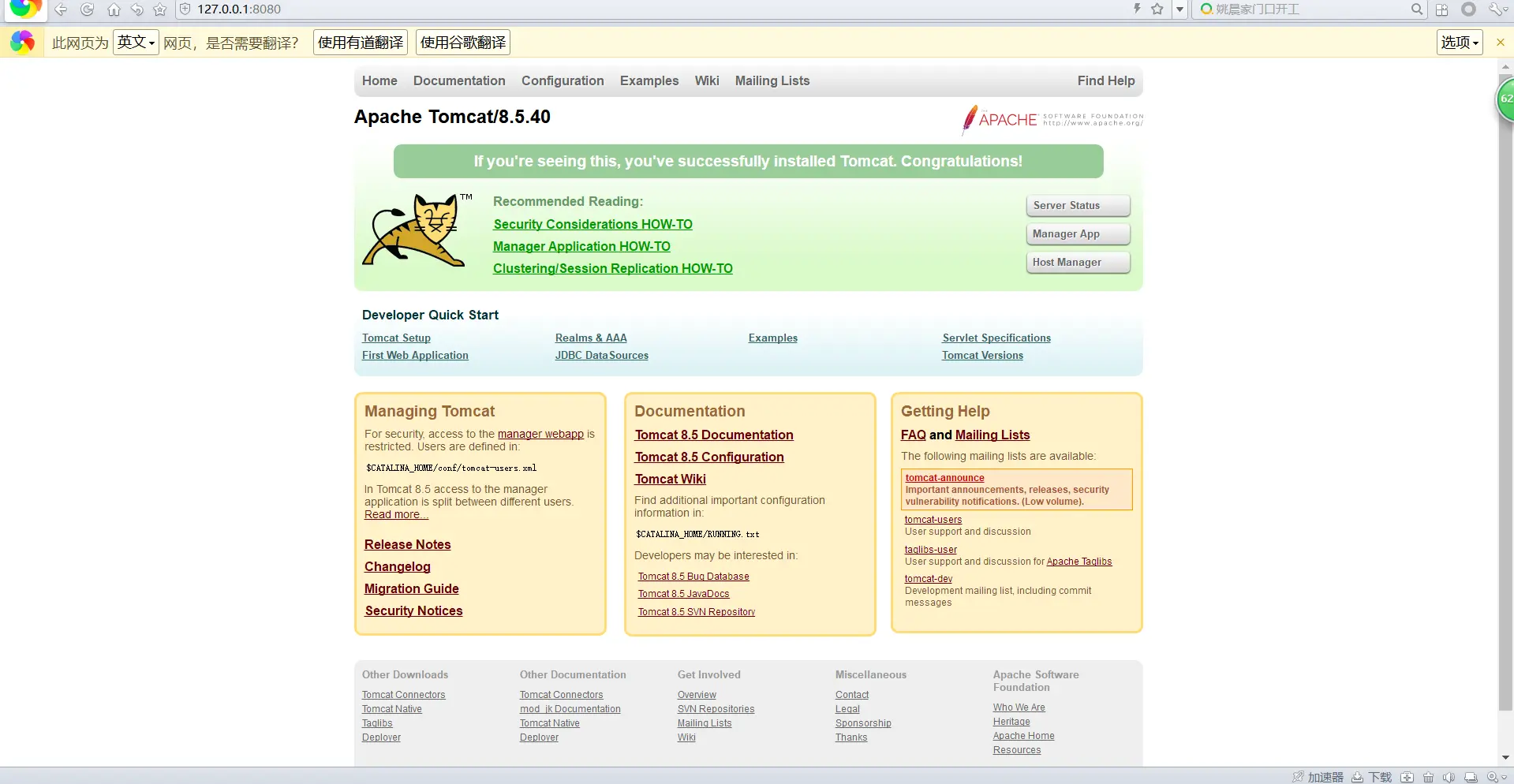
Task: Click the browser back arrow
Action: [x=61, y=9]
